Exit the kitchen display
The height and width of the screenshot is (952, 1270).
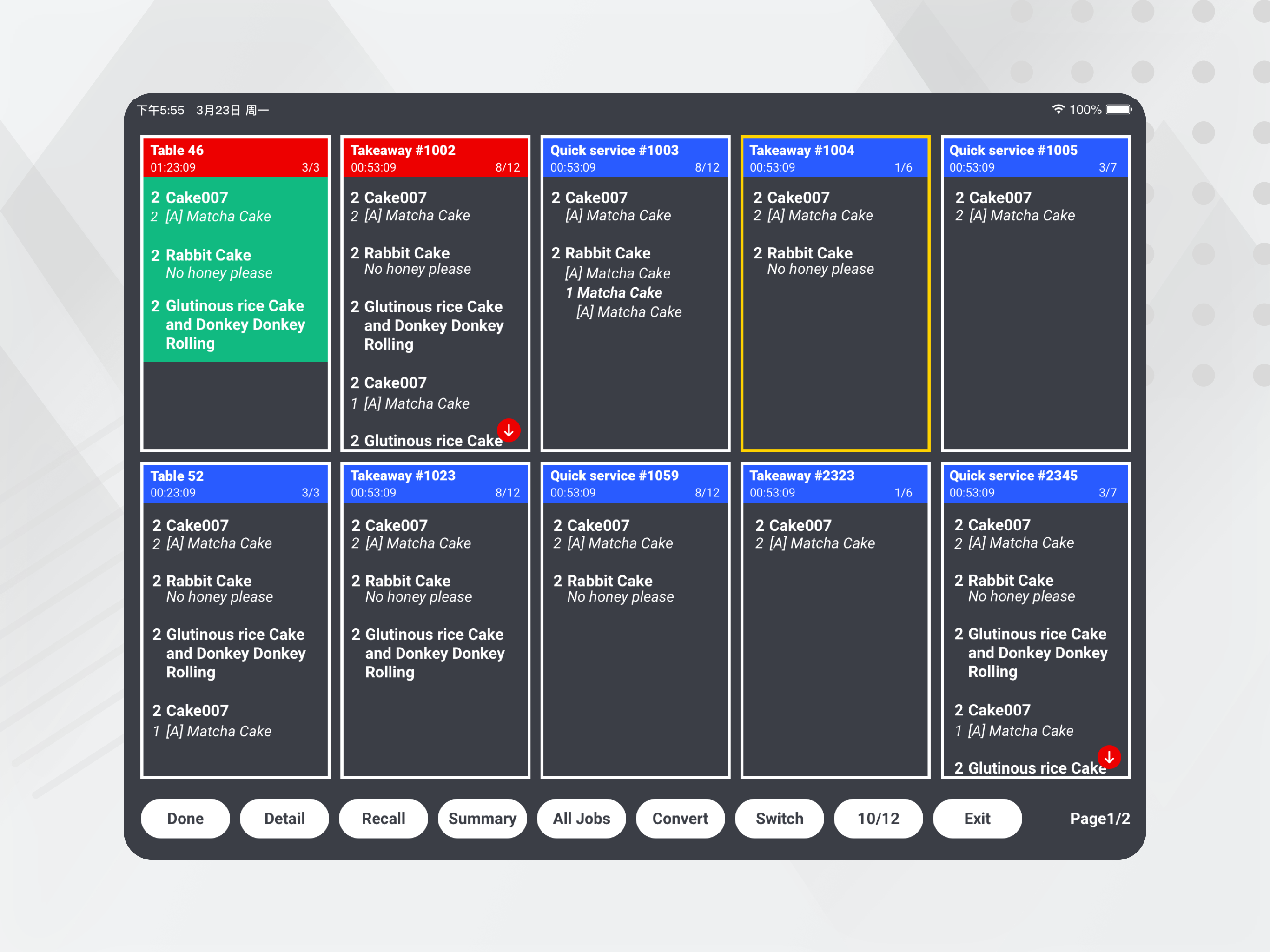coord(977,818)
